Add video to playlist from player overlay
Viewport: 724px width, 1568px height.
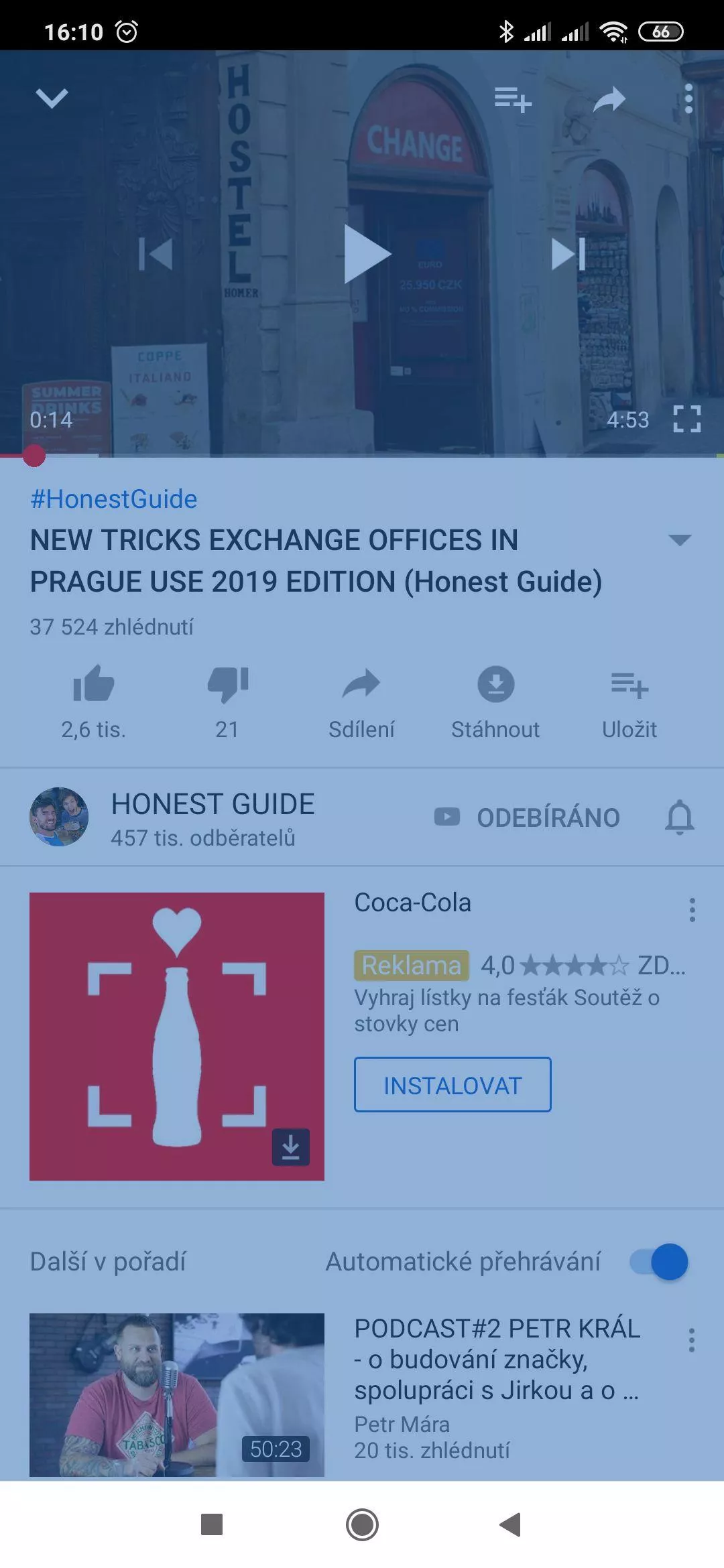click(513, 100)
